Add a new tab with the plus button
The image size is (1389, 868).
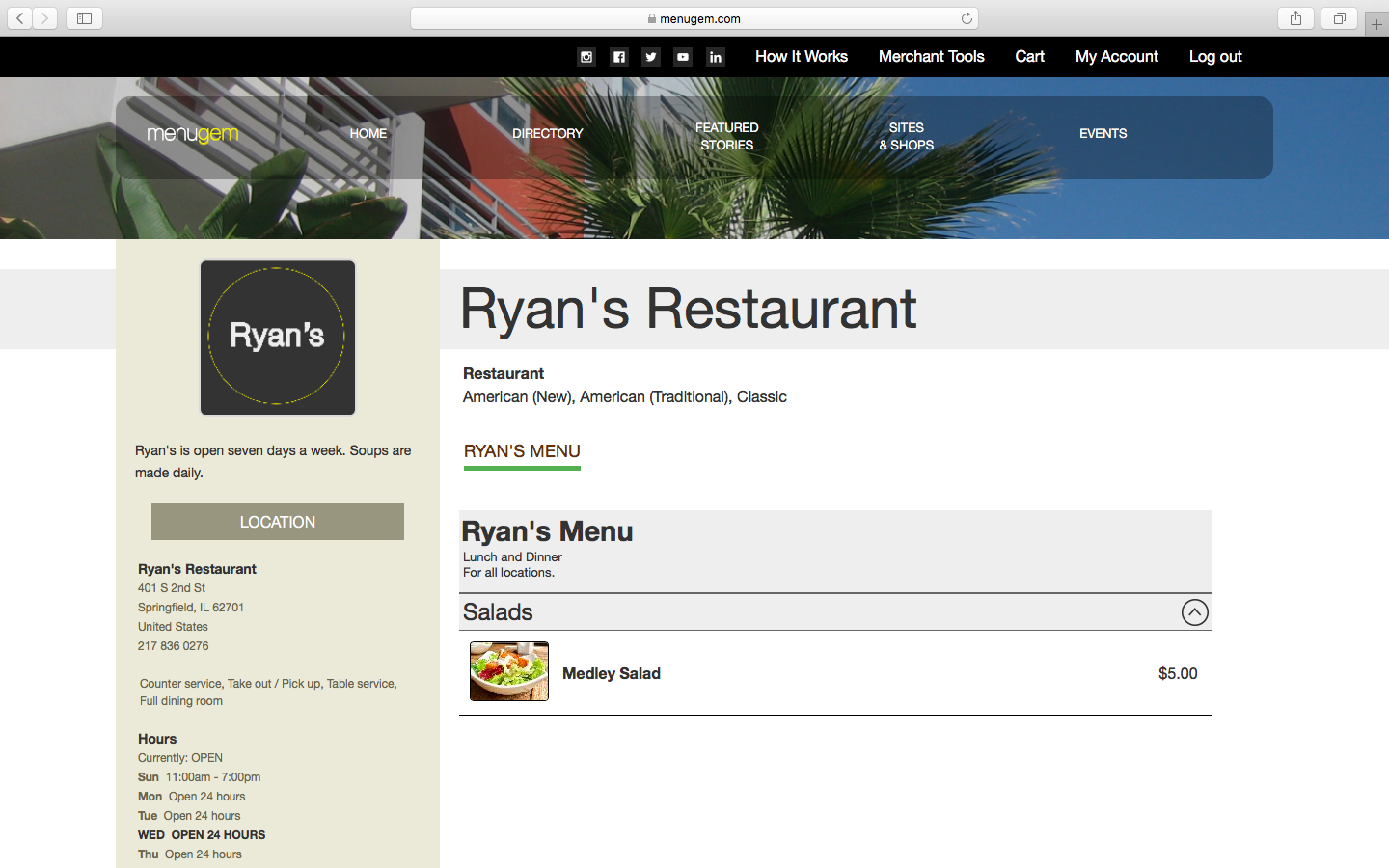pos(1376,24)
